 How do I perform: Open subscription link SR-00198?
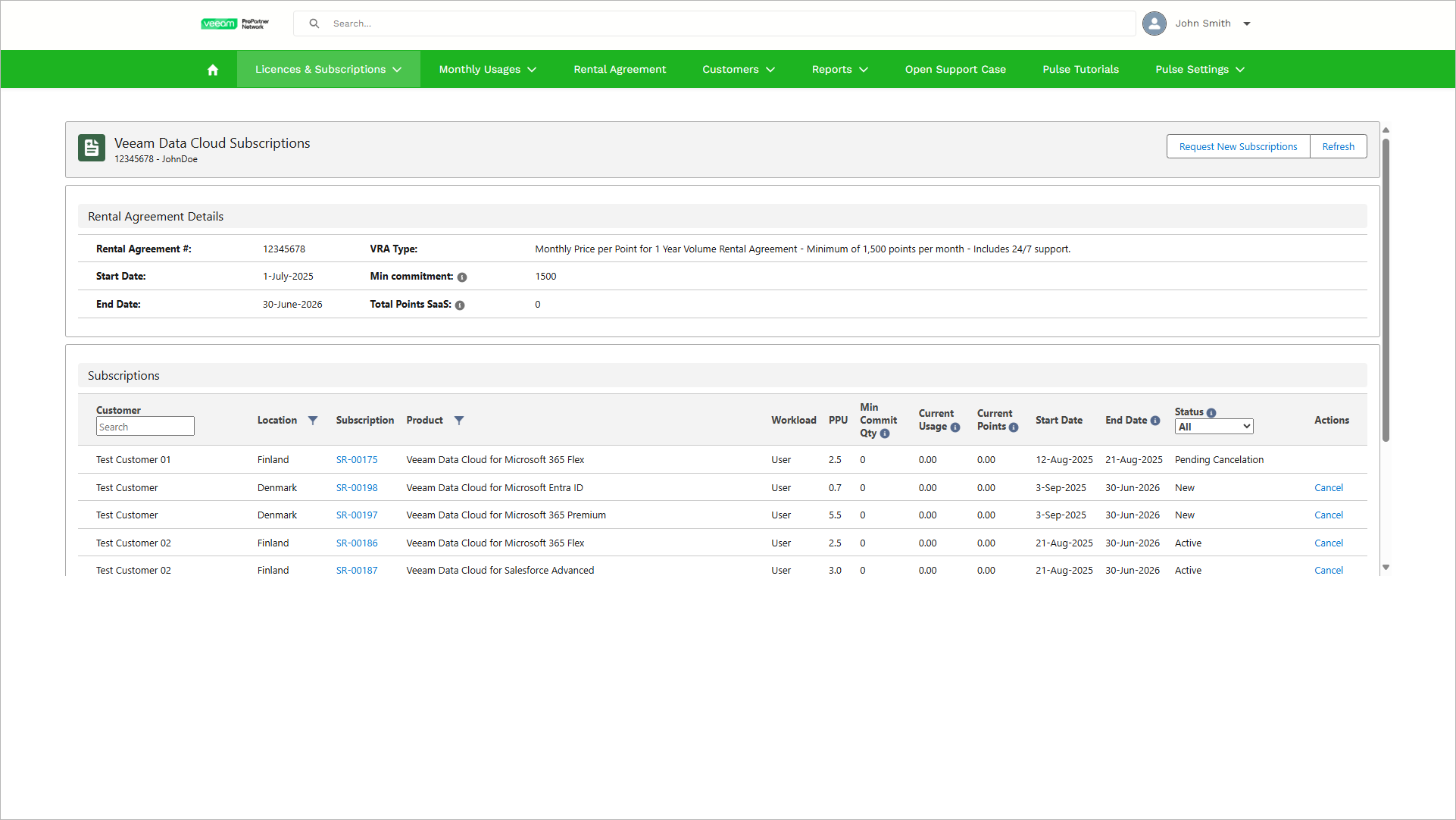tap(357, 488)
